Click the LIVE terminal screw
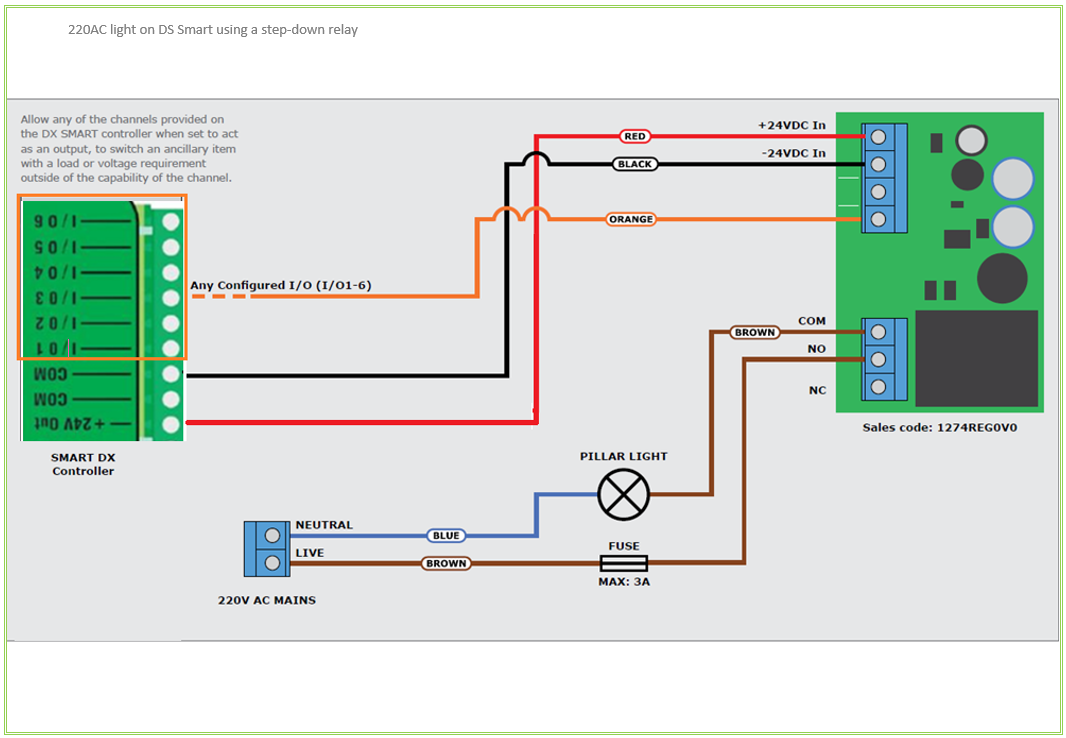 pos(272,563)
